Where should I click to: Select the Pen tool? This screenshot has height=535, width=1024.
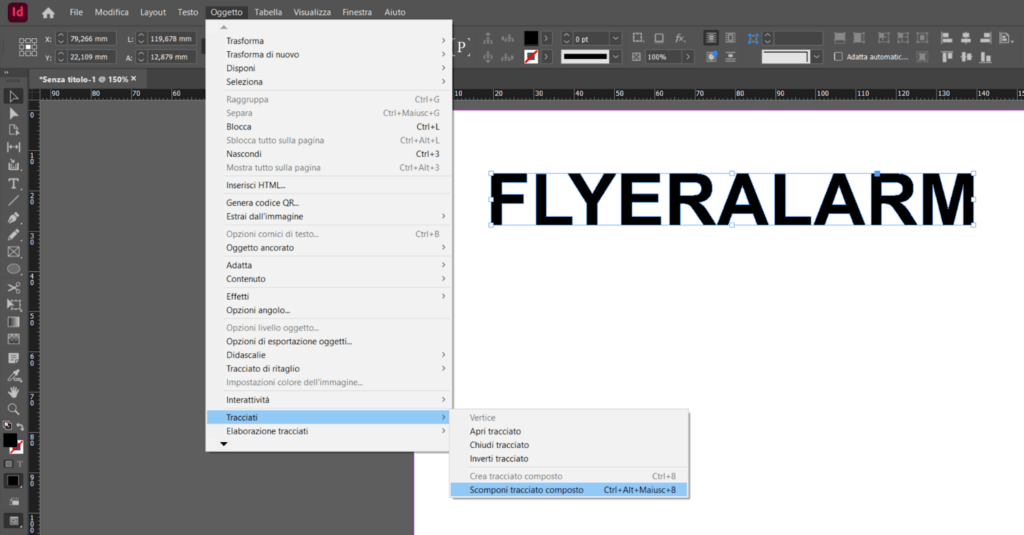pyautogui.click(x=14, y=217)
